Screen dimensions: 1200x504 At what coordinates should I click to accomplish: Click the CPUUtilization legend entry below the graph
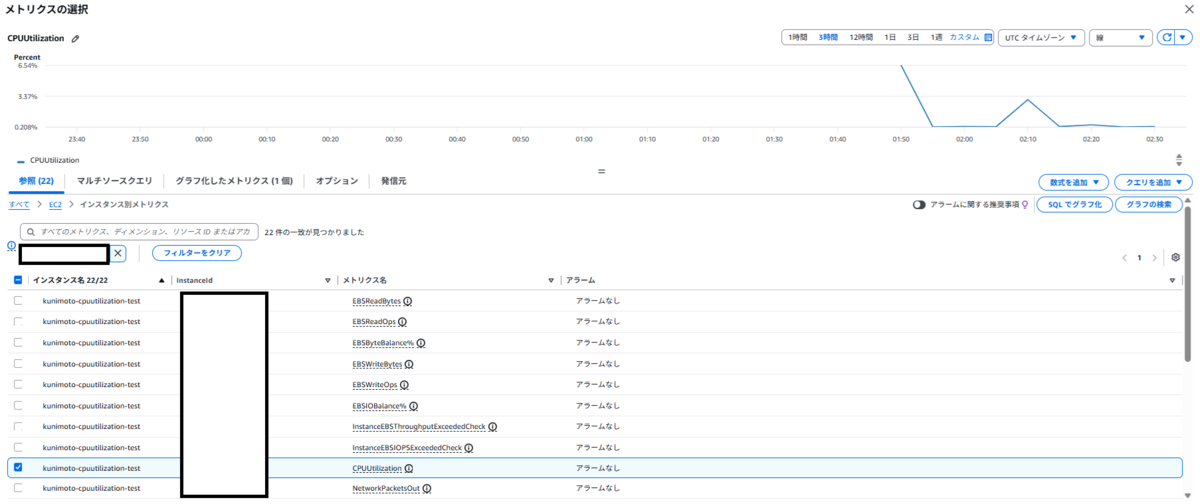[48, 160]
